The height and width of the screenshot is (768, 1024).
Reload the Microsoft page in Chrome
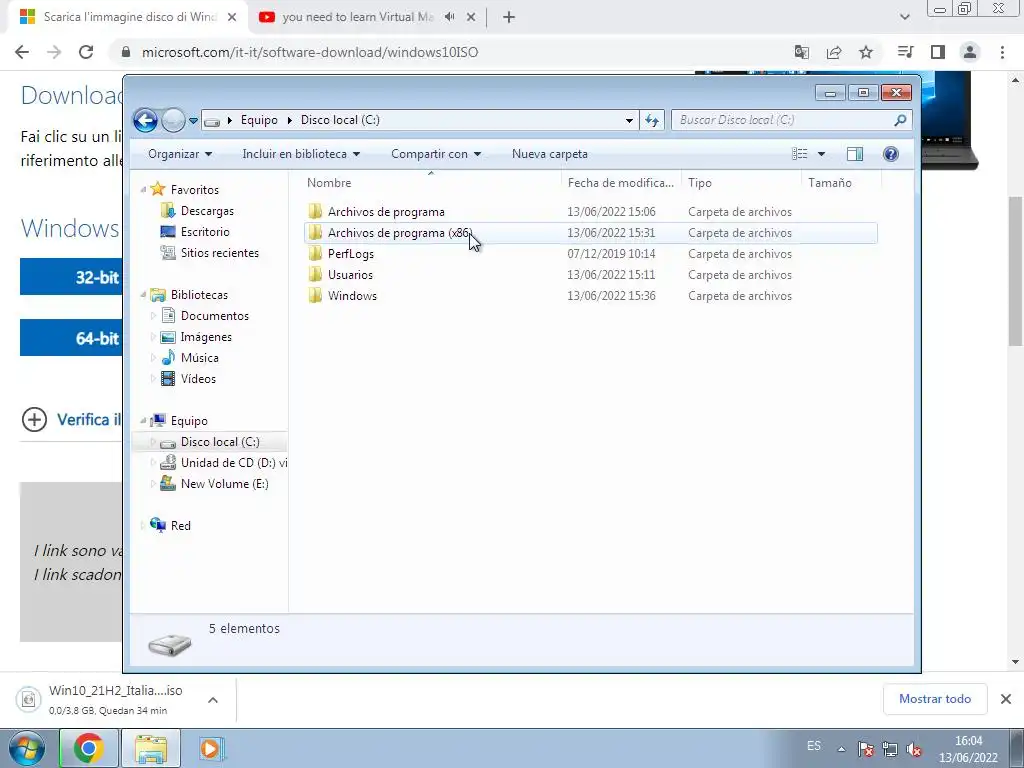[86, 52]
